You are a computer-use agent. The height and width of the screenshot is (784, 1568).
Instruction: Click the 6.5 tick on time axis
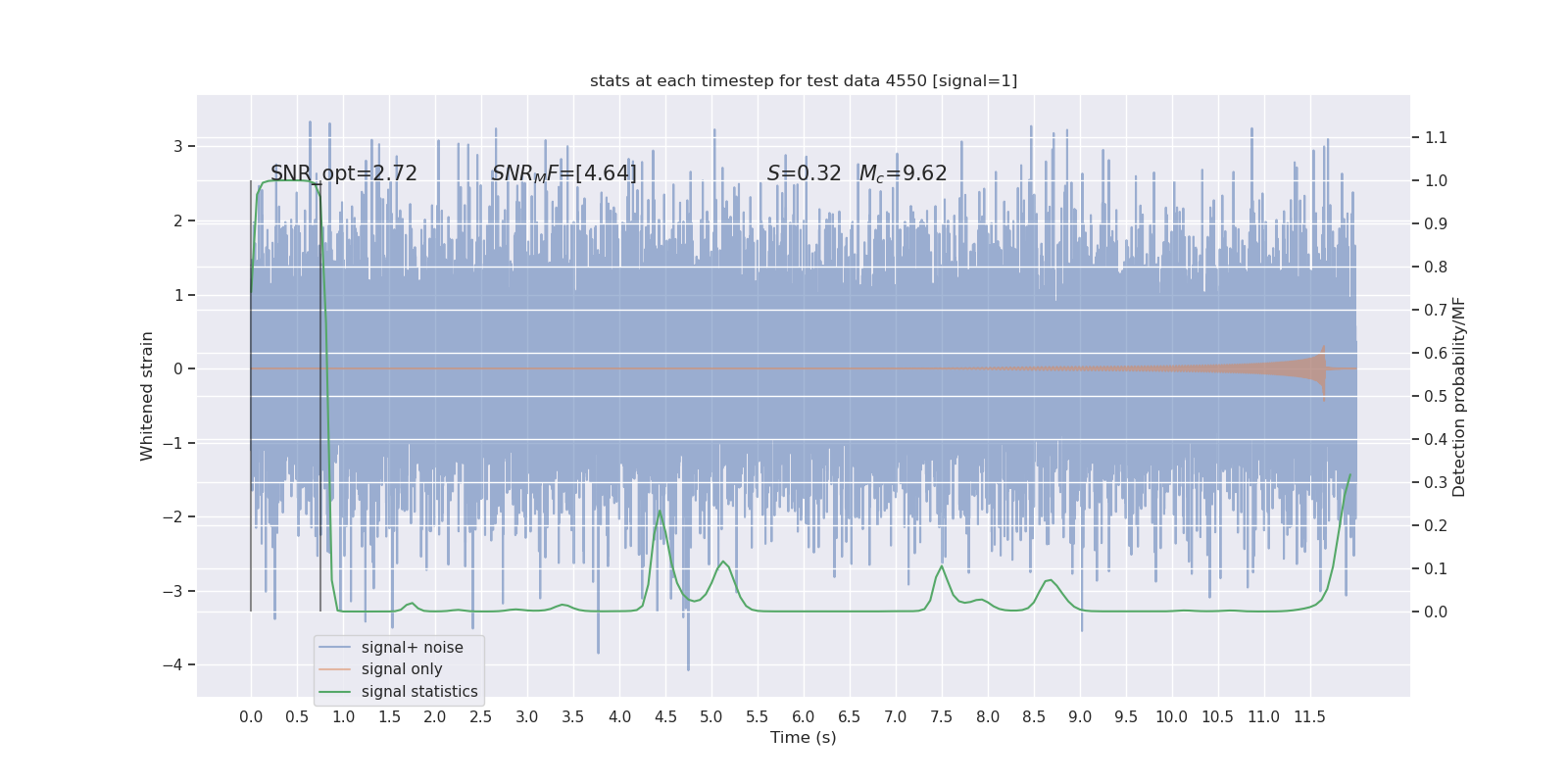point(850,716)
